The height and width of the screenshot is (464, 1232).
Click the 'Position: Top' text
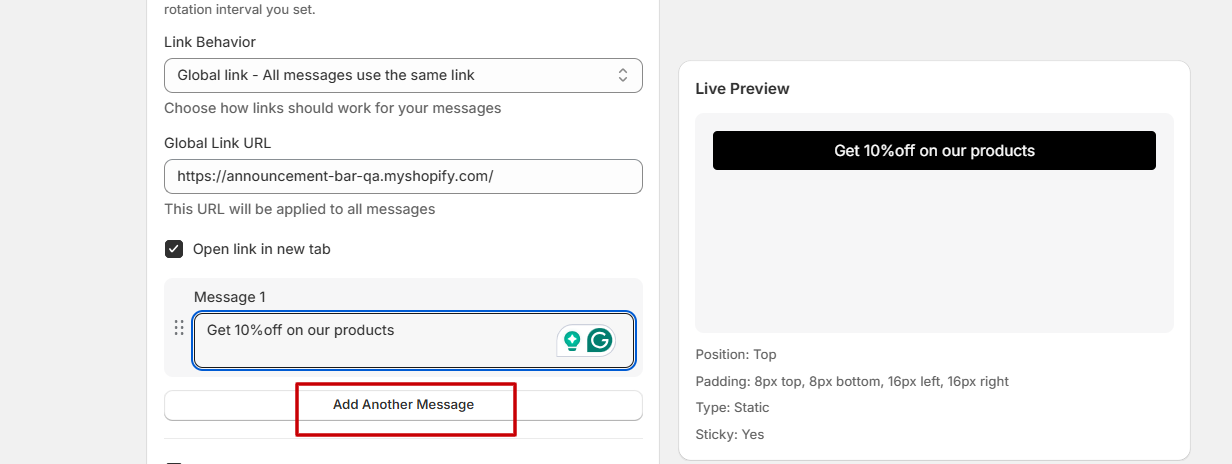(735, 355)
